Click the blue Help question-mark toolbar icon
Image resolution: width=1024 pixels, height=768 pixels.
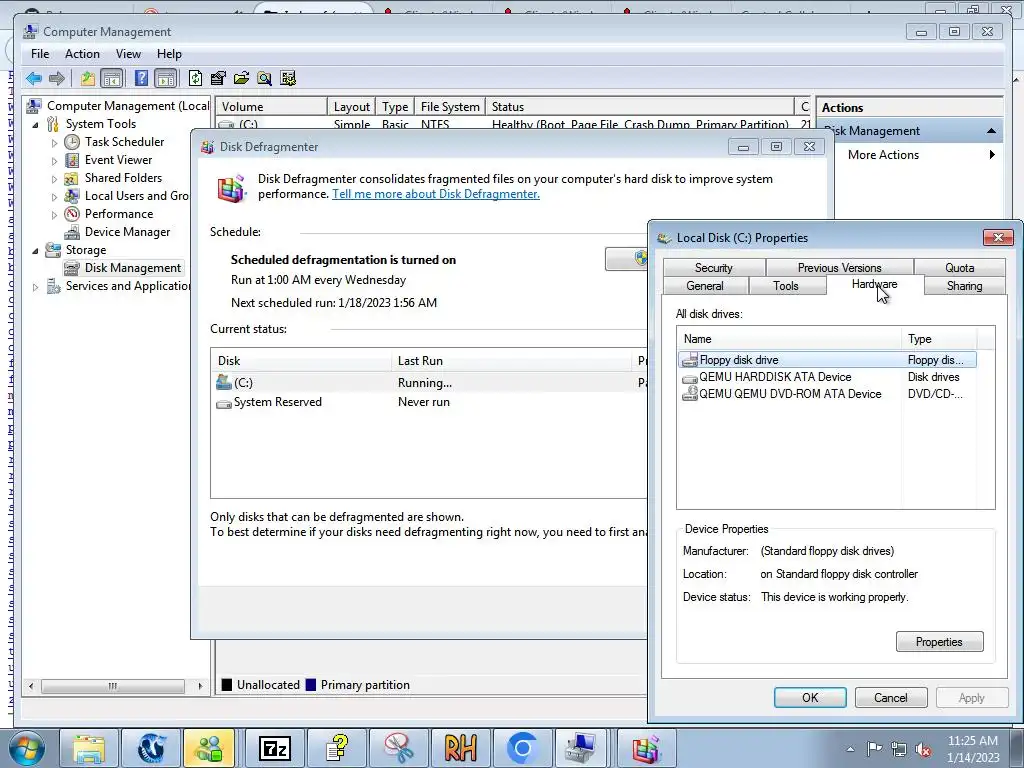coord(141,79)
